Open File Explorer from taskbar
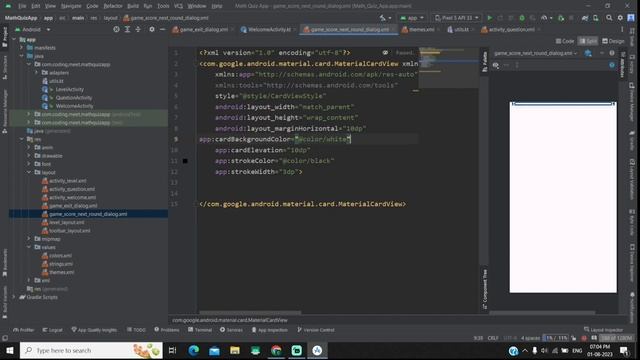 (235, 350)
